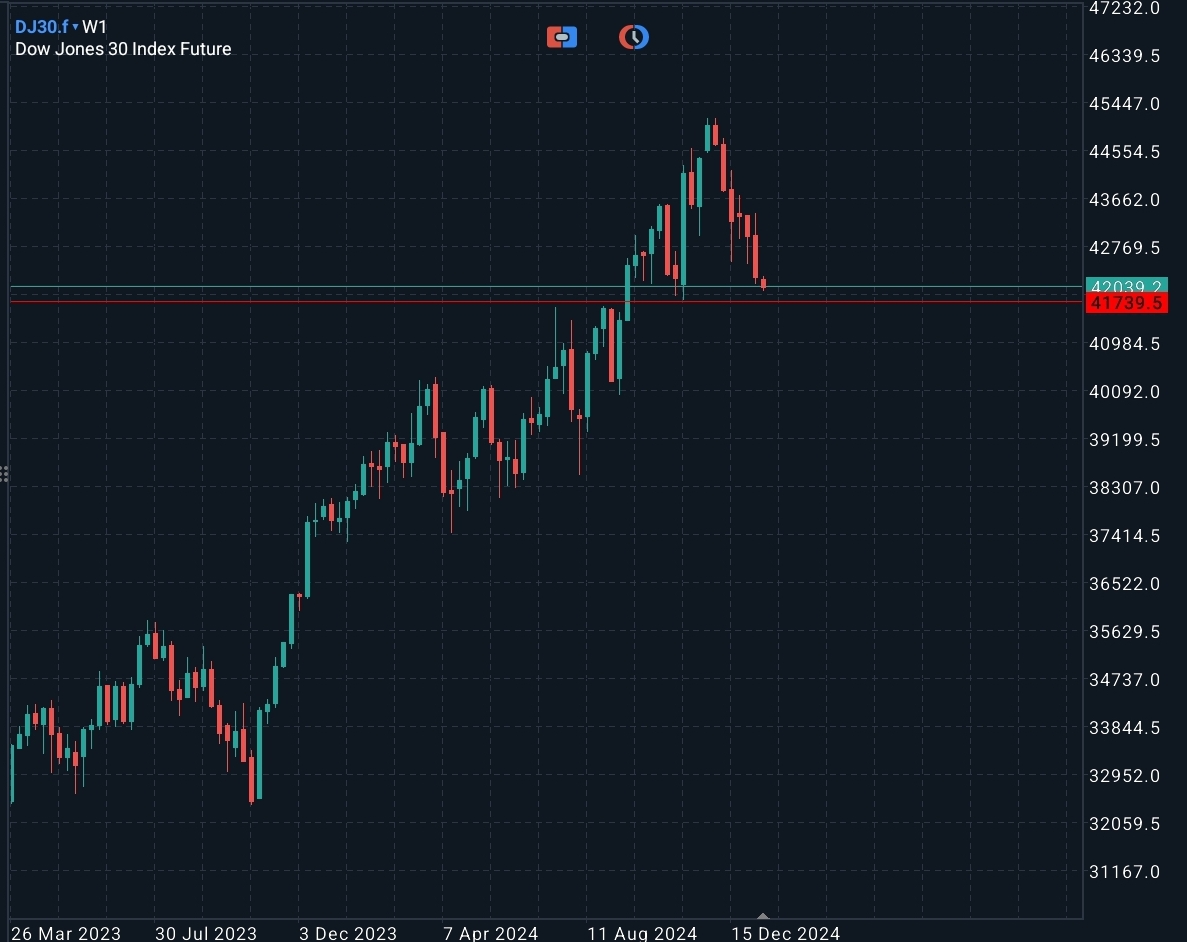Click the 47232.0 price axis label
The height and width of the screenshot is (942, 1187).
1124,8
